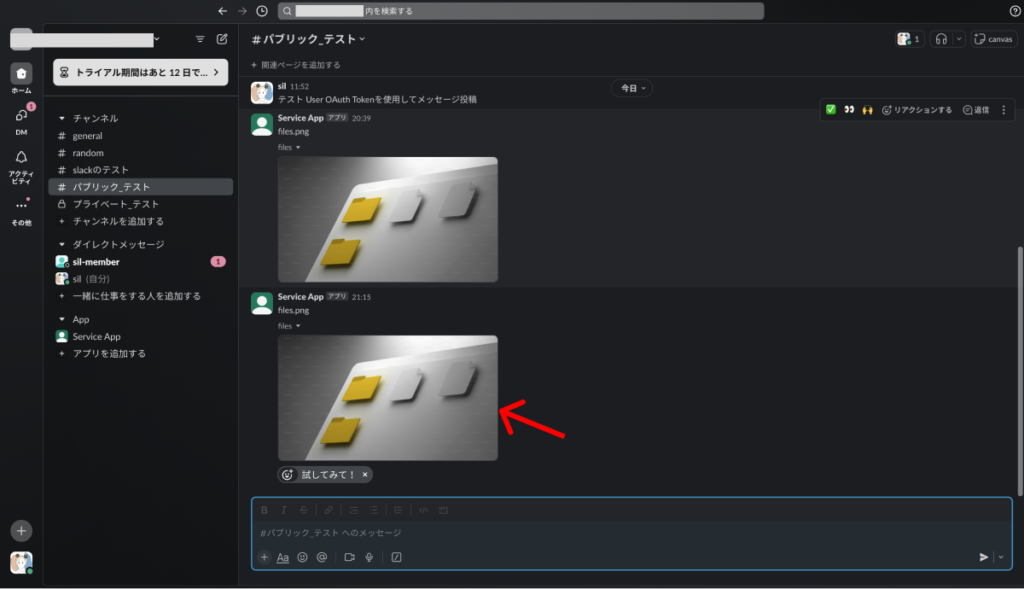Click the trial period banner button
The height and width of the screenshot is (589, 1024).
click(x=141, y=72)
